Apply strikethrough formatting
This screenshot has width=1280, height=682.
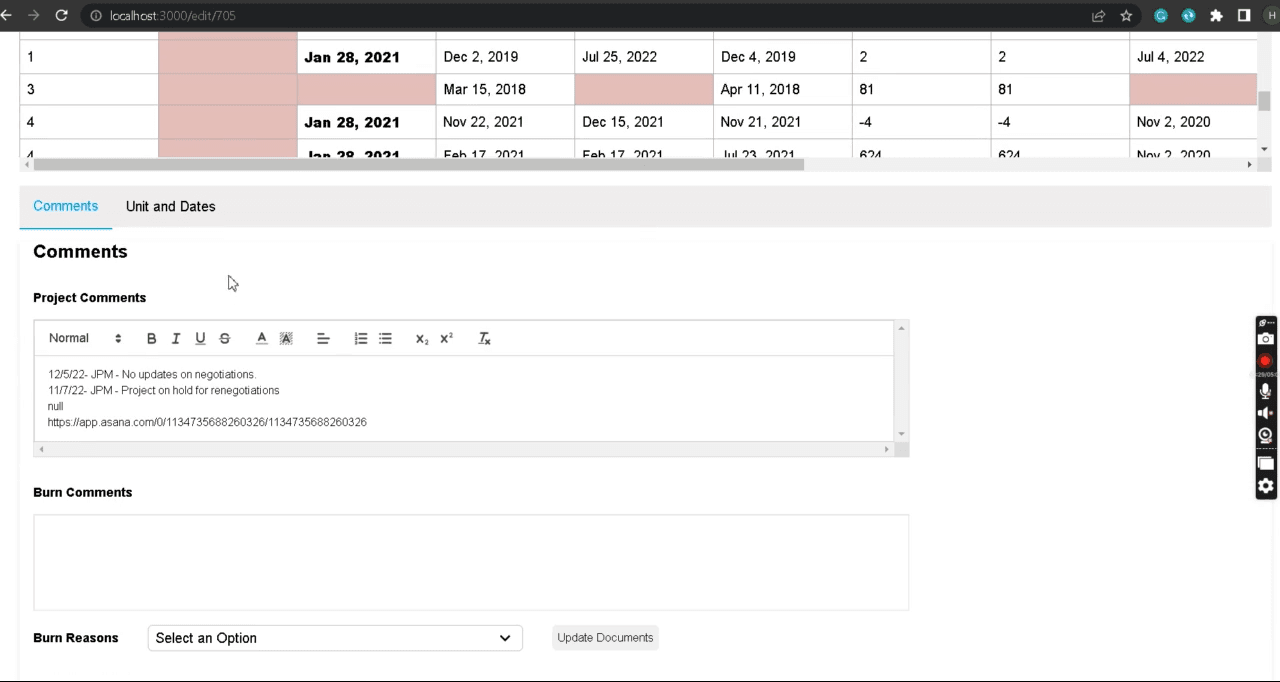[225, 339]
